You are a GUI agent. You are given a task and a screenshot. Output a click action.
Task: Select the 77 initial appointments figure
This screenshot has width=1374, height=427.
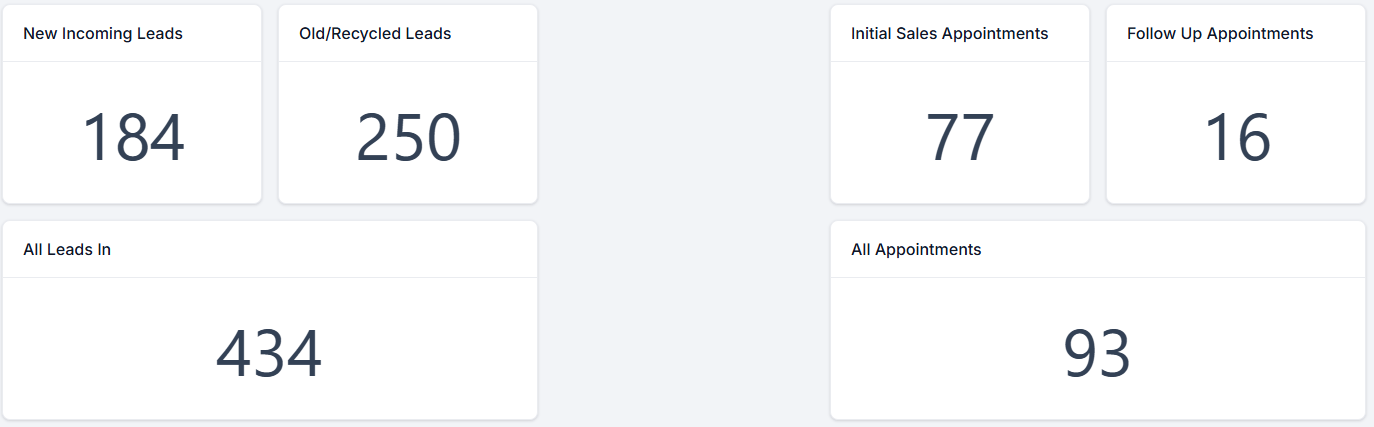tap(960, 138)
